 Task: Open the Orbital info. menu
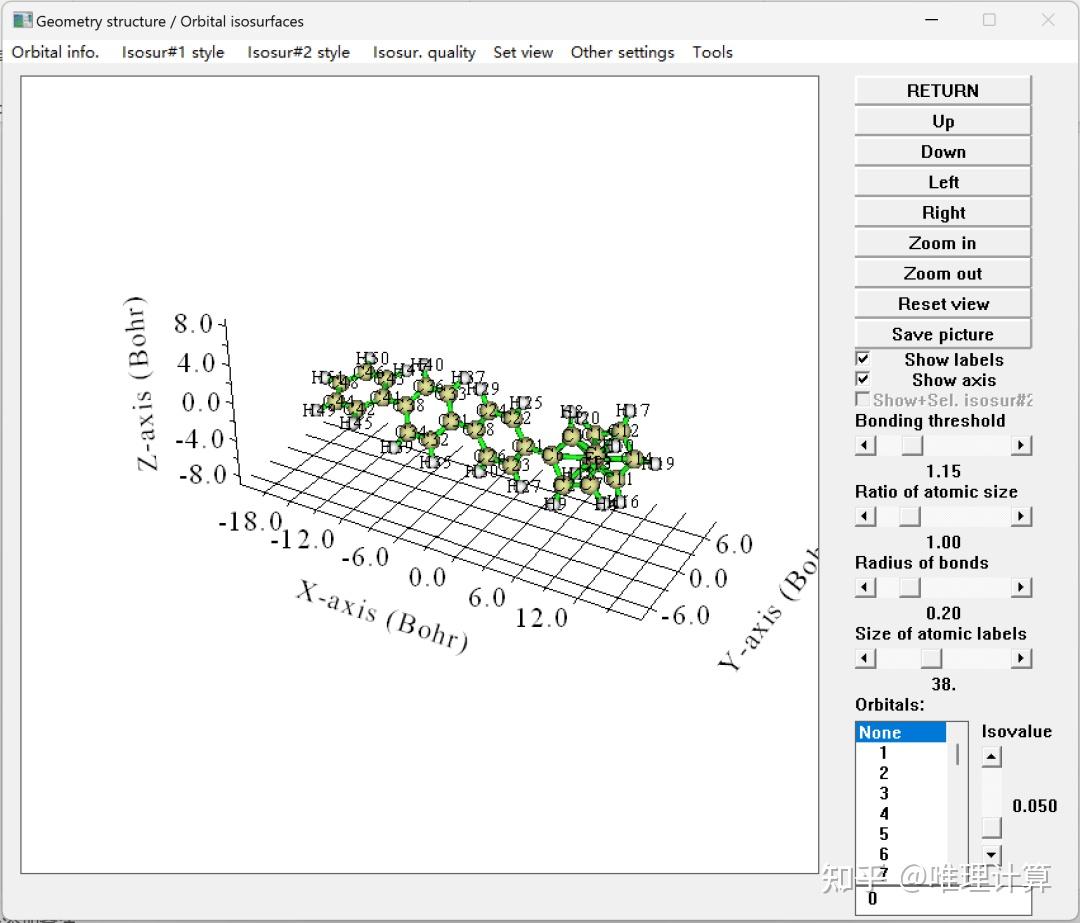55,52
